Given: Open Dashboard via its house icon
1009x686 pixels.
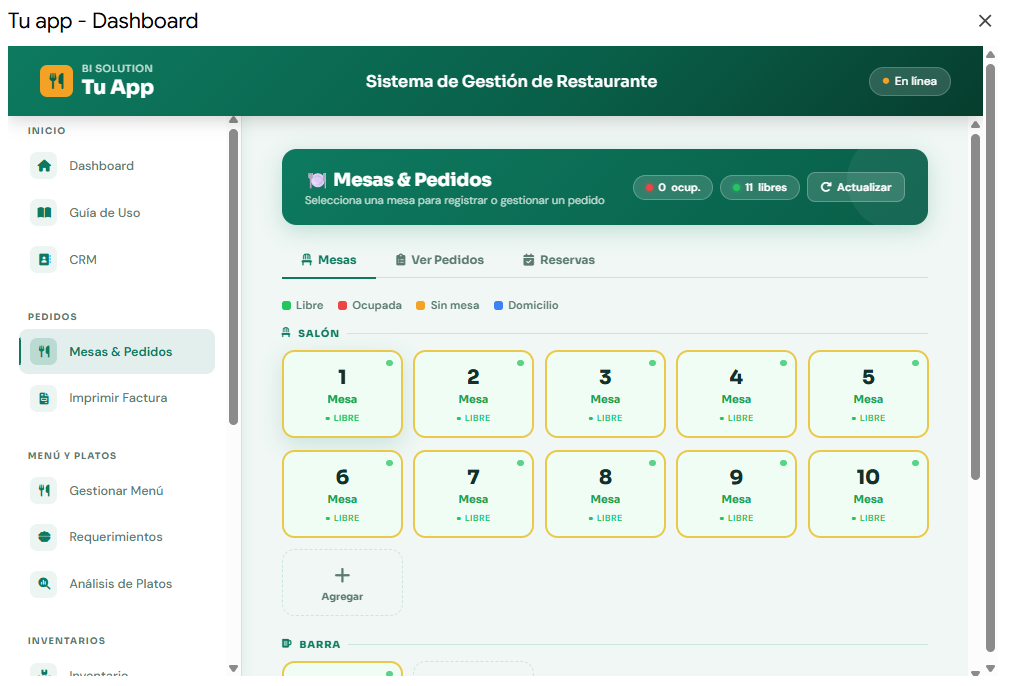Looking at the screenshot, I should (44, 166).
